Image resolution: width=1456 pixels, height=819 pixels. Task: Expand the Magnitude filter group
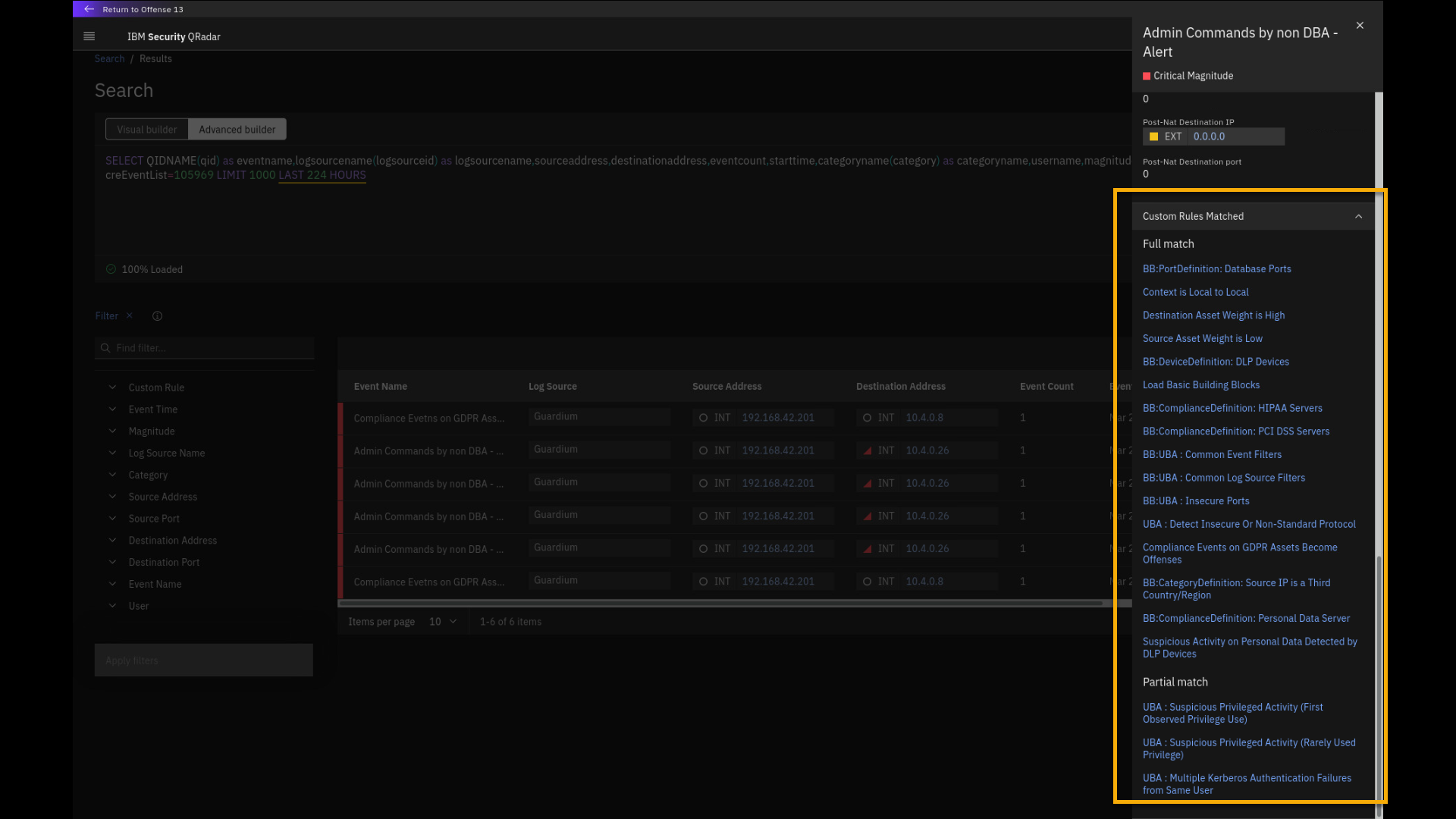(112, 431)
